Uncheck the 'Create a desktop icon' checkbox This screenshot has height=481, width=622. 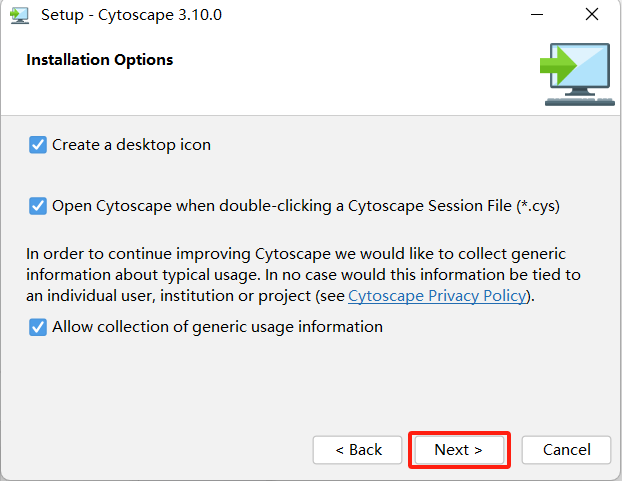pos(38,145)
